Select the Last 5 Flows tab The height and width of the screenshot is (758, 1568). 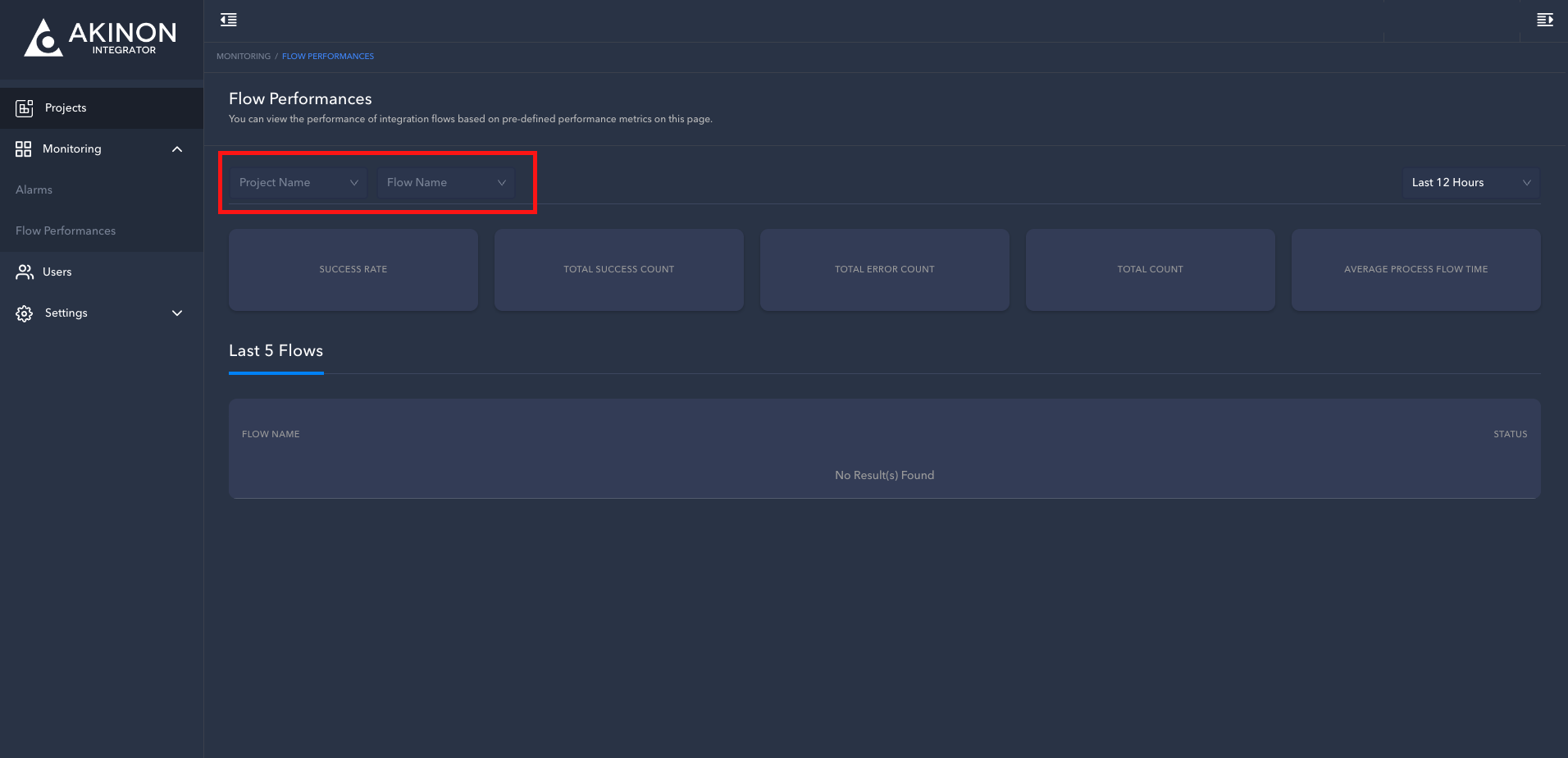point(276,351)
